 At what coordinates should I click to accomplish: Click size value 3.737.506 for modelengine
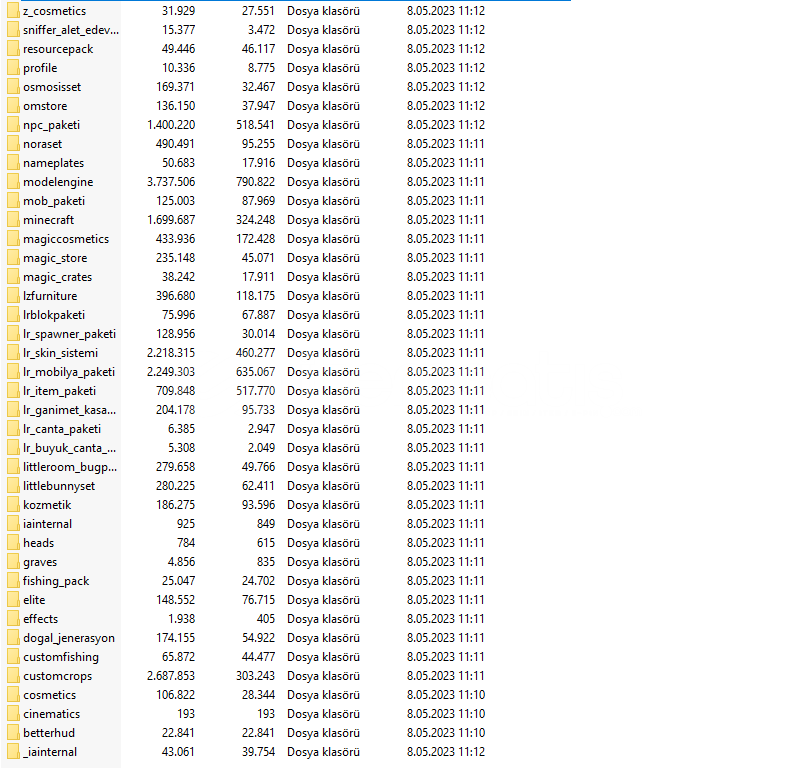[x=171, y=182]
